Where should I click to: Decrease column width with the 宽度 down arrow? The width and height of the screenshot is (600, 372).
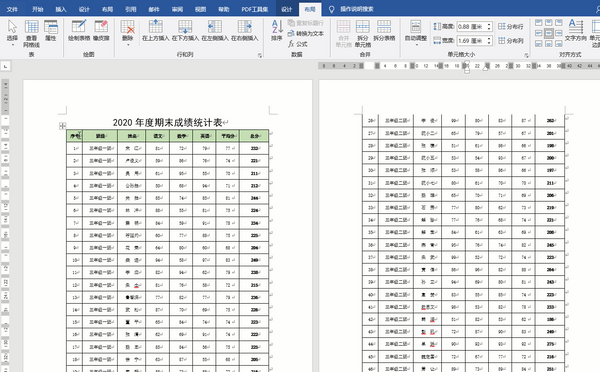click(x=489, y=42)
